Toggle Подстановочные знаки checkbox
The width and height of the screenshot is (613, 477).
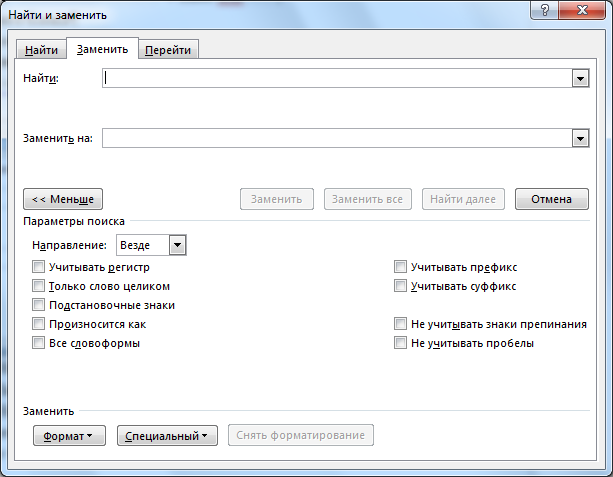38,305
